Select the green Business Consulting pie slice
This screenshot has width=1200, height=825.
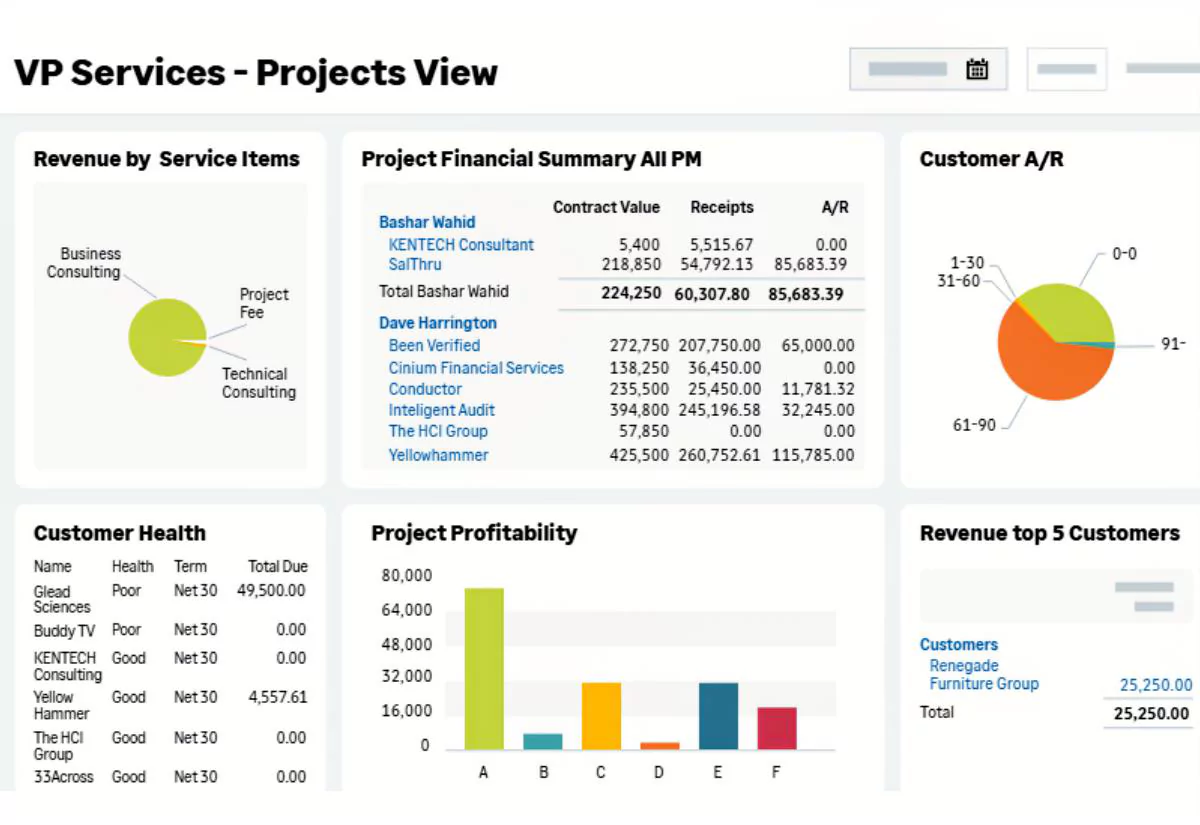pyautogui.click(x=160, y=338)
